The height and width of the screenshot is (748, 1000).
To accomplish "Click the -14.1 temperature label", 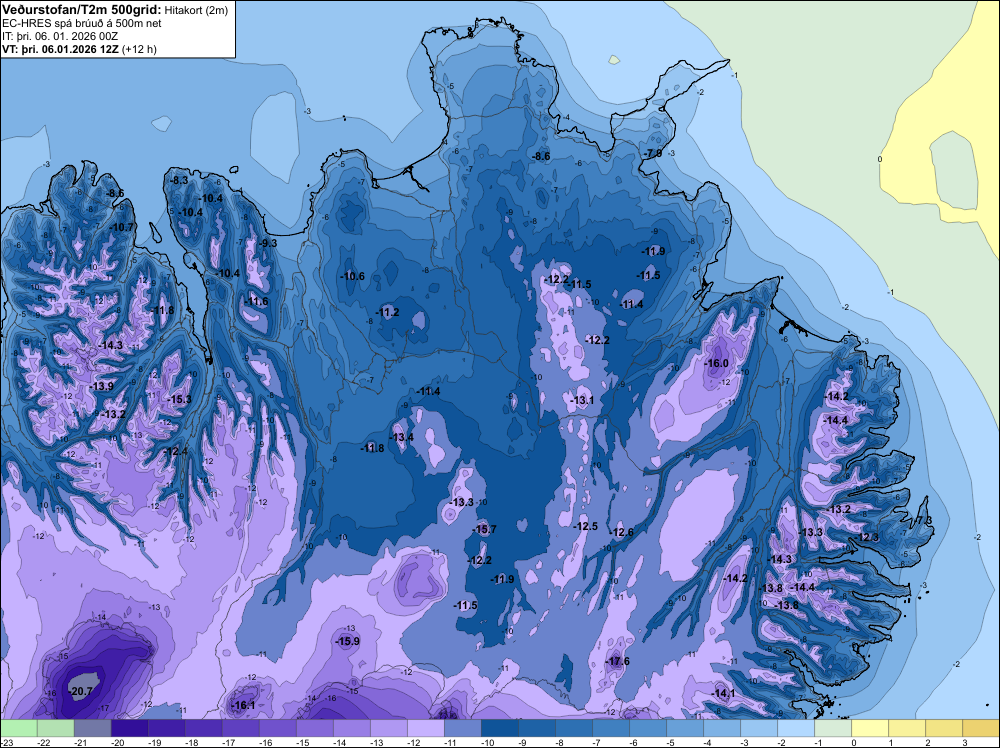I will coord(723,694).
